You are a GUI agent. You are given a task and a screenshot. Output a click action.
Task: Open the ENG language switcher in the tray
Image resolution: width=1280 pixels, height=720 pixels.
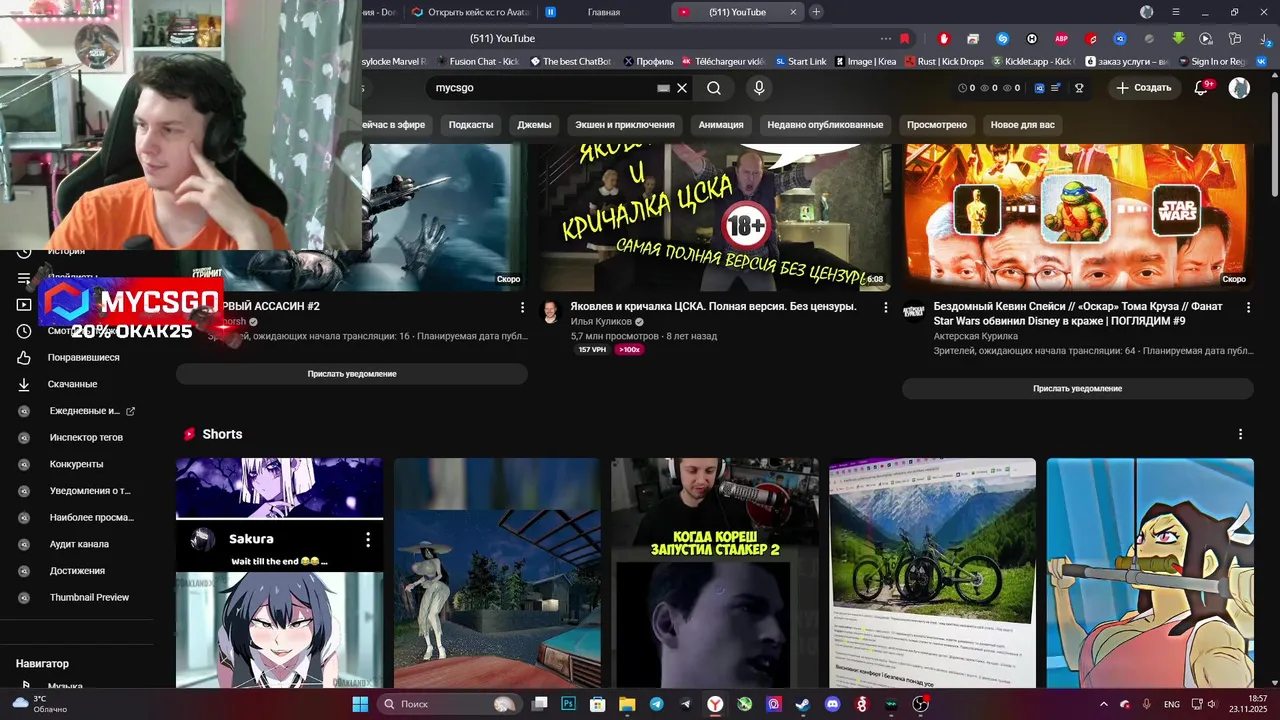[1171, 704]
